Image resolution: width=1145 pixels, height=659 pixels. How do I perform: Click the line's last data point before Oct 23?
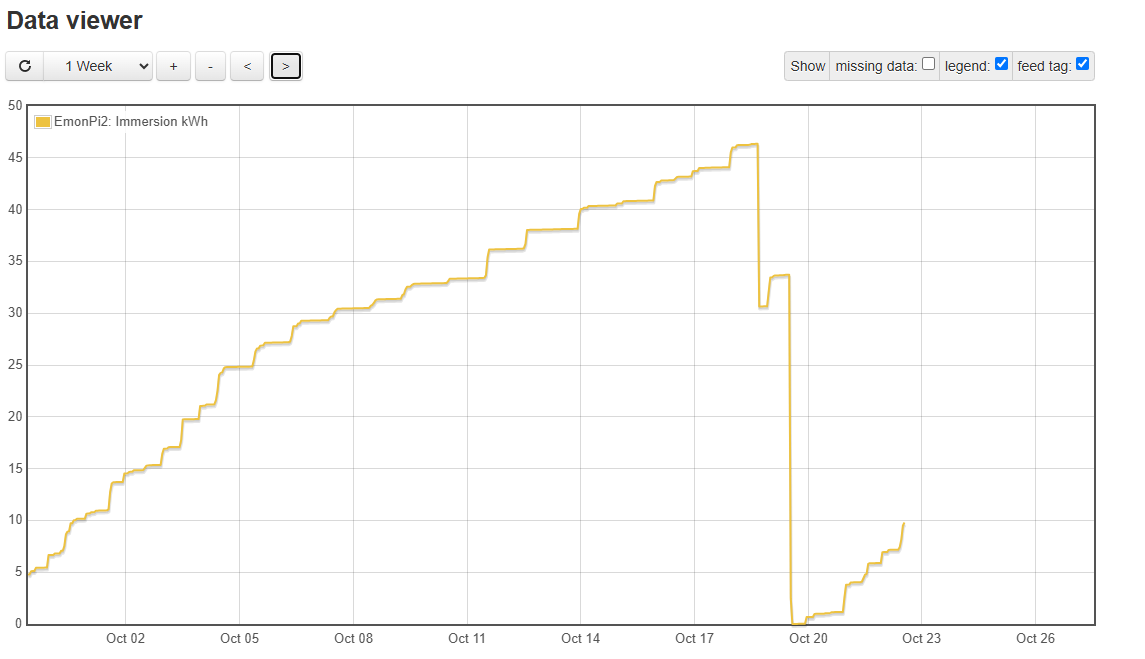904,523
